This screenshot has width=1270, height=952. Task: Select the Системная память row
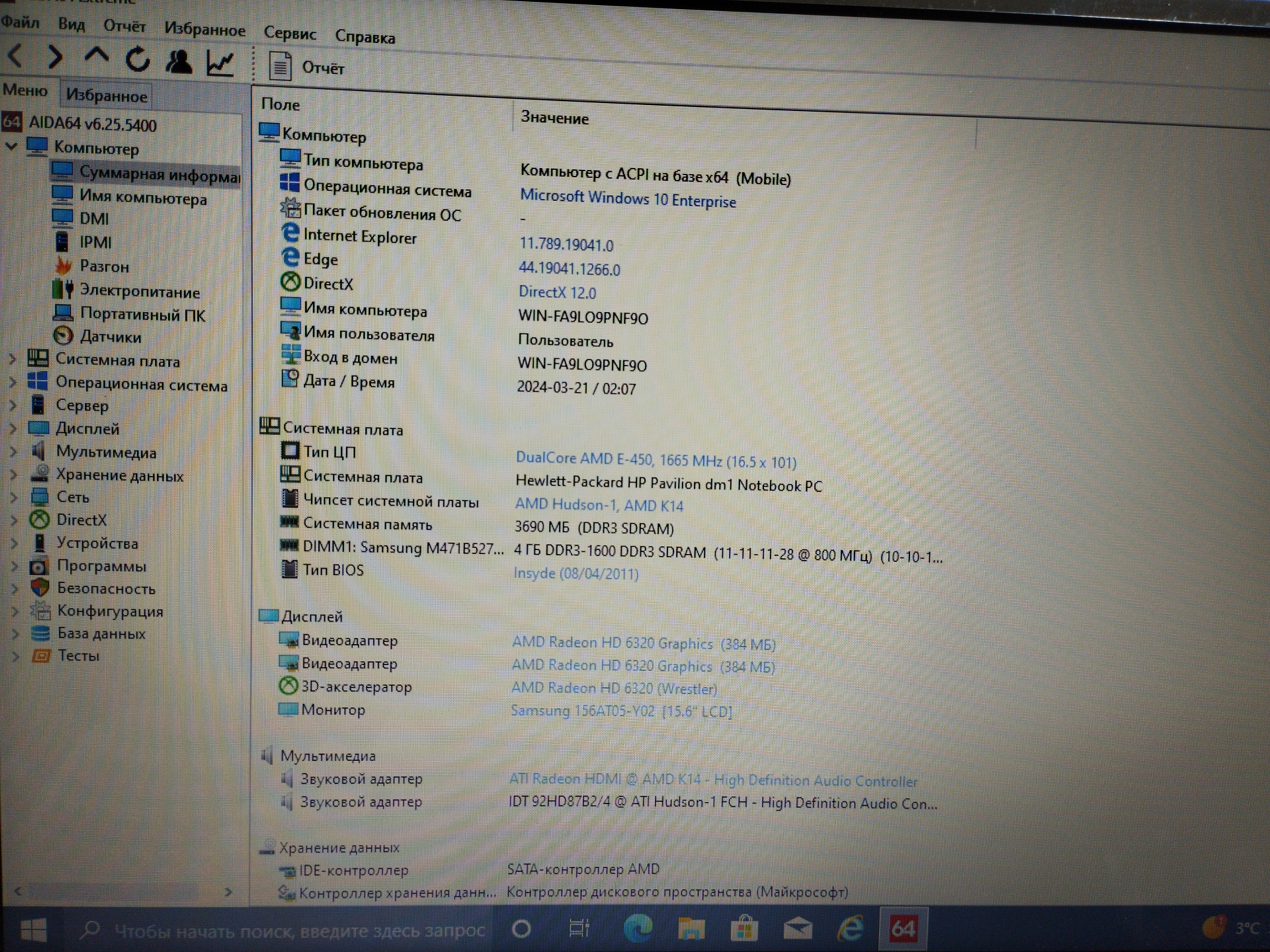coord(476,526)
